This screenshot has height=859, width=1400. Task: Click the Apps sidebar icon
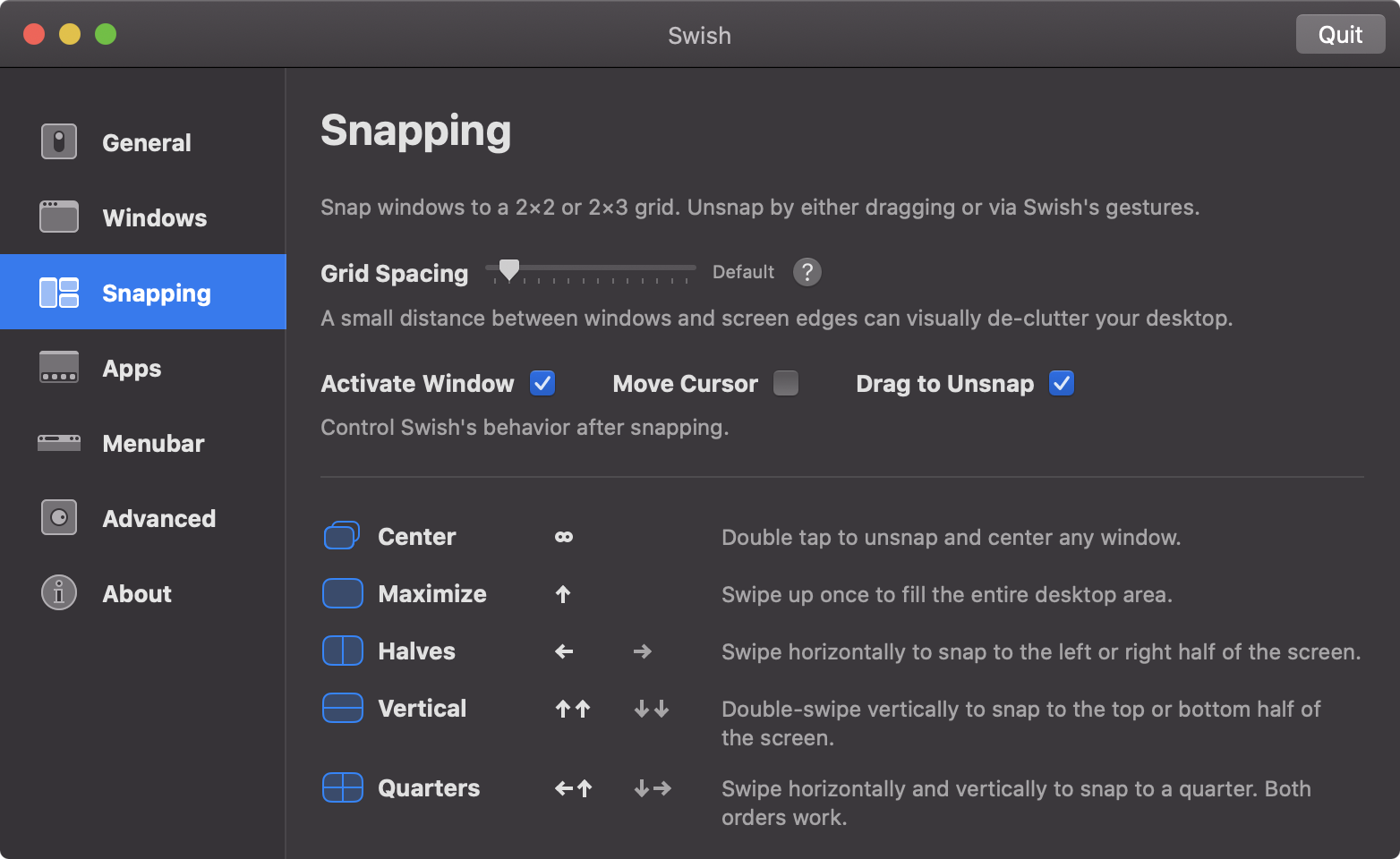58,368
